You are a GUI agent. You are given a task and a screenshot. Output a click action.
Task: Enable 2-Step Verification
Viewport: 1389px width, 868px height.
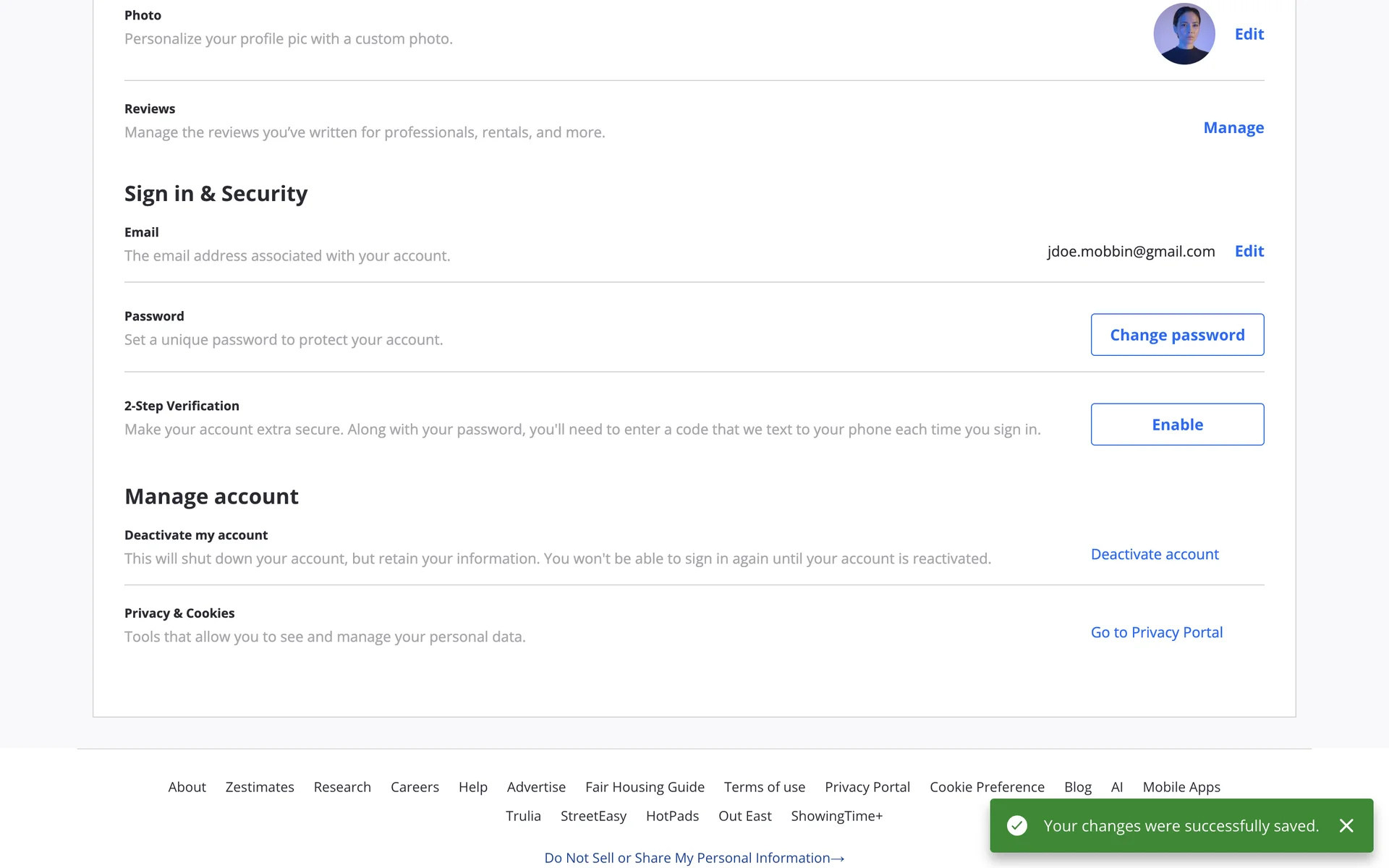click(1177, 425)
